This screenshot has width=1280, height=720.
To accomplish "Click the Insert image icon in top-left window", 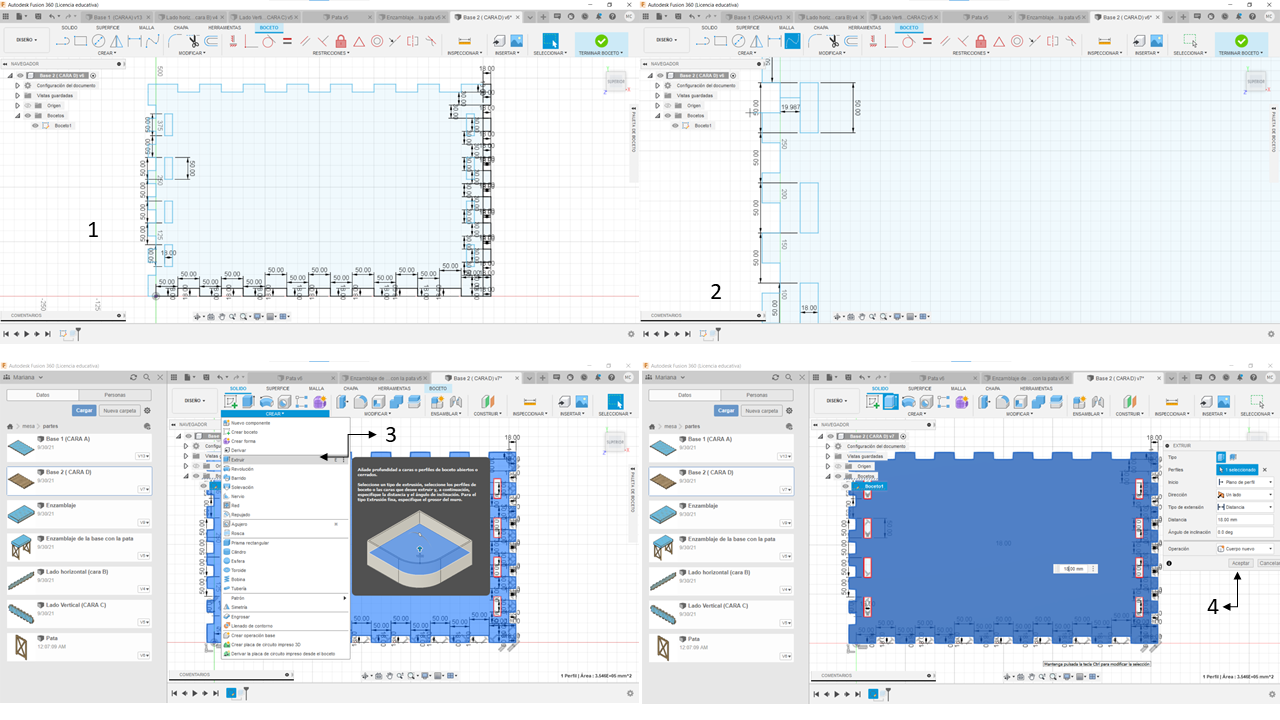I will click(x=517, y=41).
